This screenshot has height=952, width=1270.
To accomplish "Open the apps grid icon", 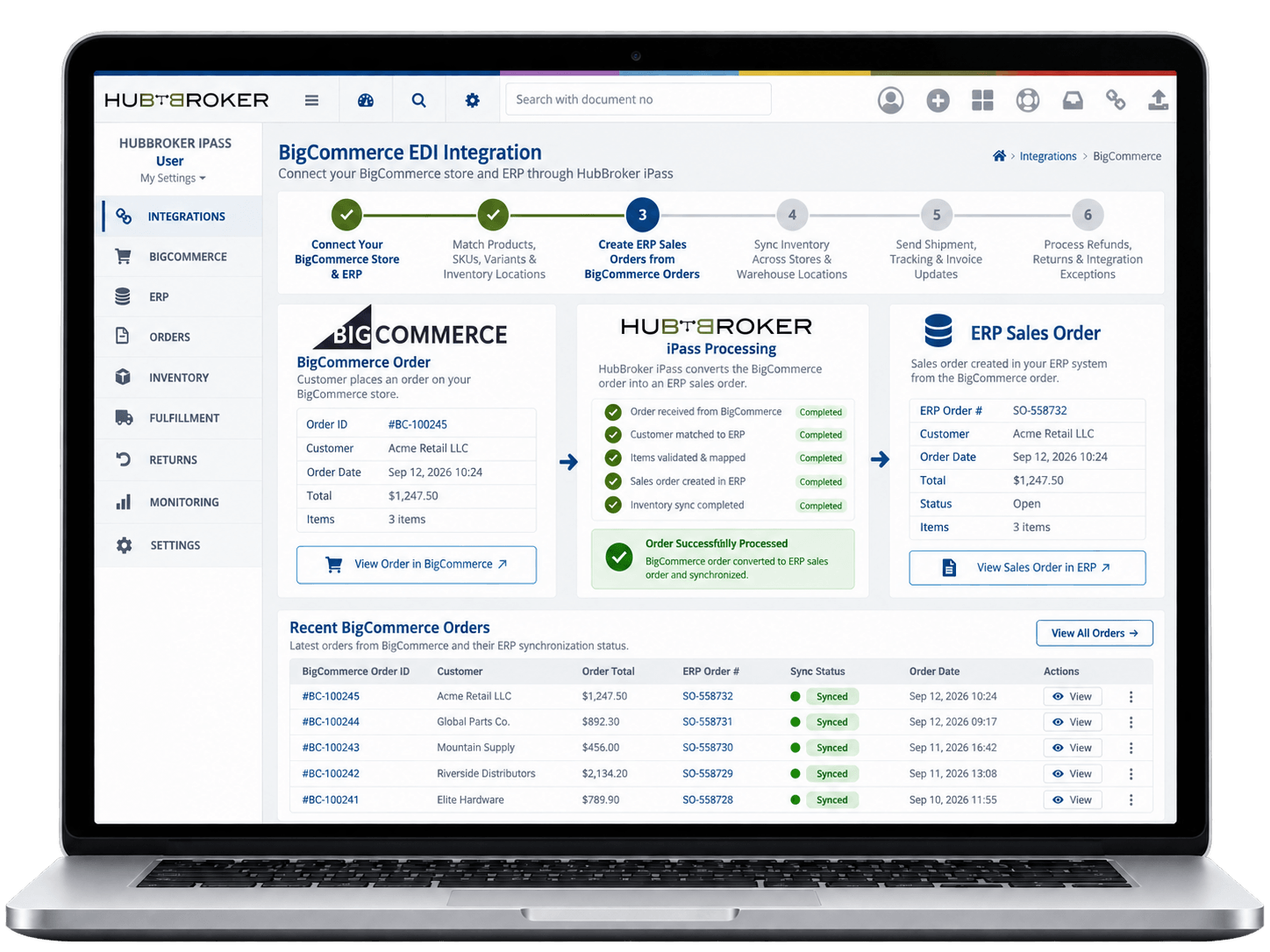I will pyautogui.click(x=982, y=101).
